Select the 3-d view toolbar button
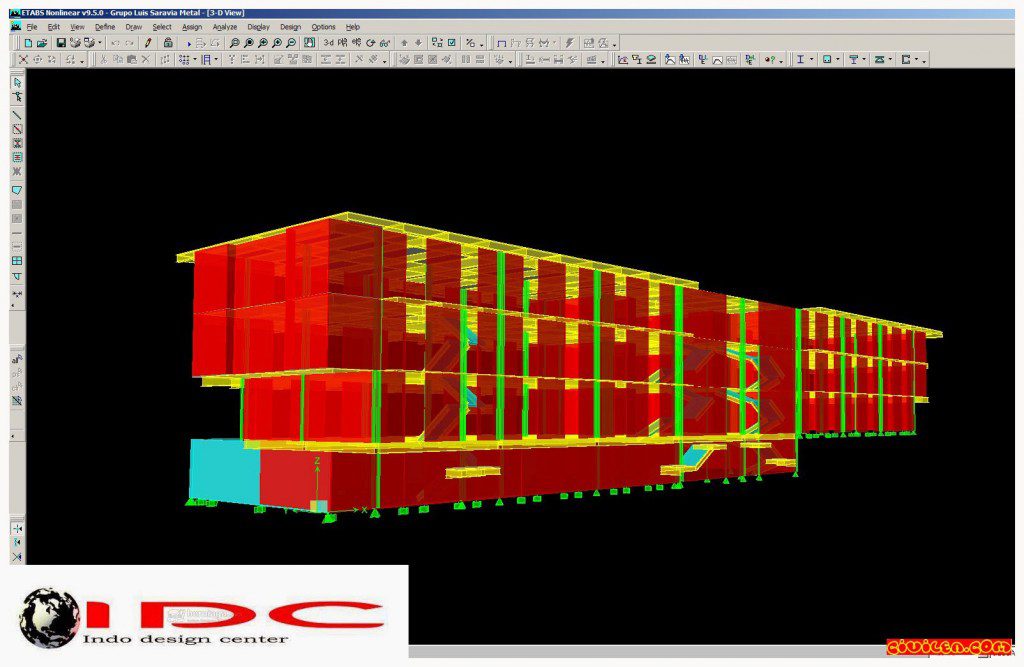The image size is (1024, 667). pyautogui.click(x=328, y=43)
